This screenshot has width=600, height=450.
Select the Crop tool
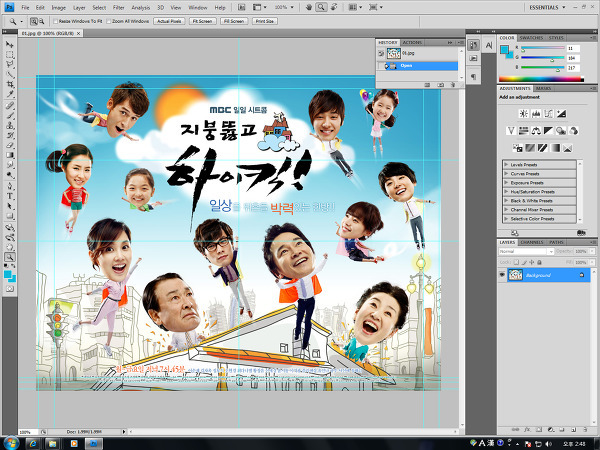click(10, 85)
